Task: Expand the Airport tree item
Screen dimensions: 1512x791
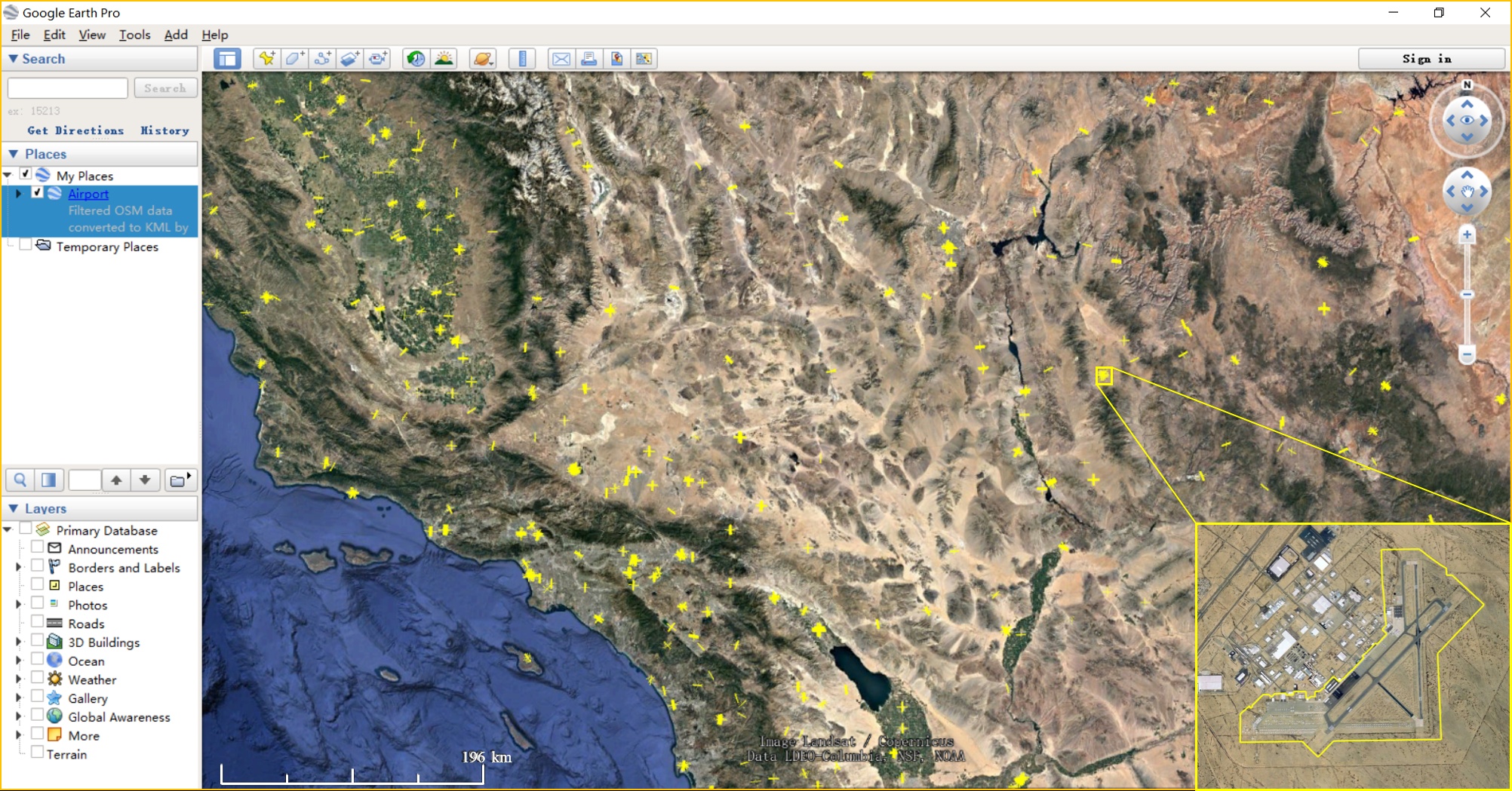Action: [19, 194]
